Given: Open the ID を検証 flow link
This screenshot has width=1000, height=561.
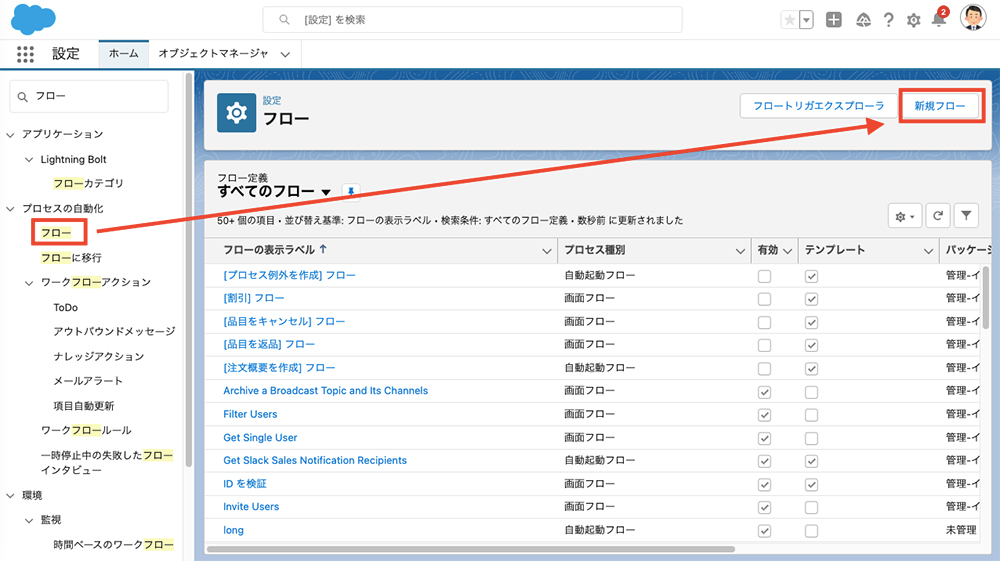Looking at the screenshot, I should (245, 484).
